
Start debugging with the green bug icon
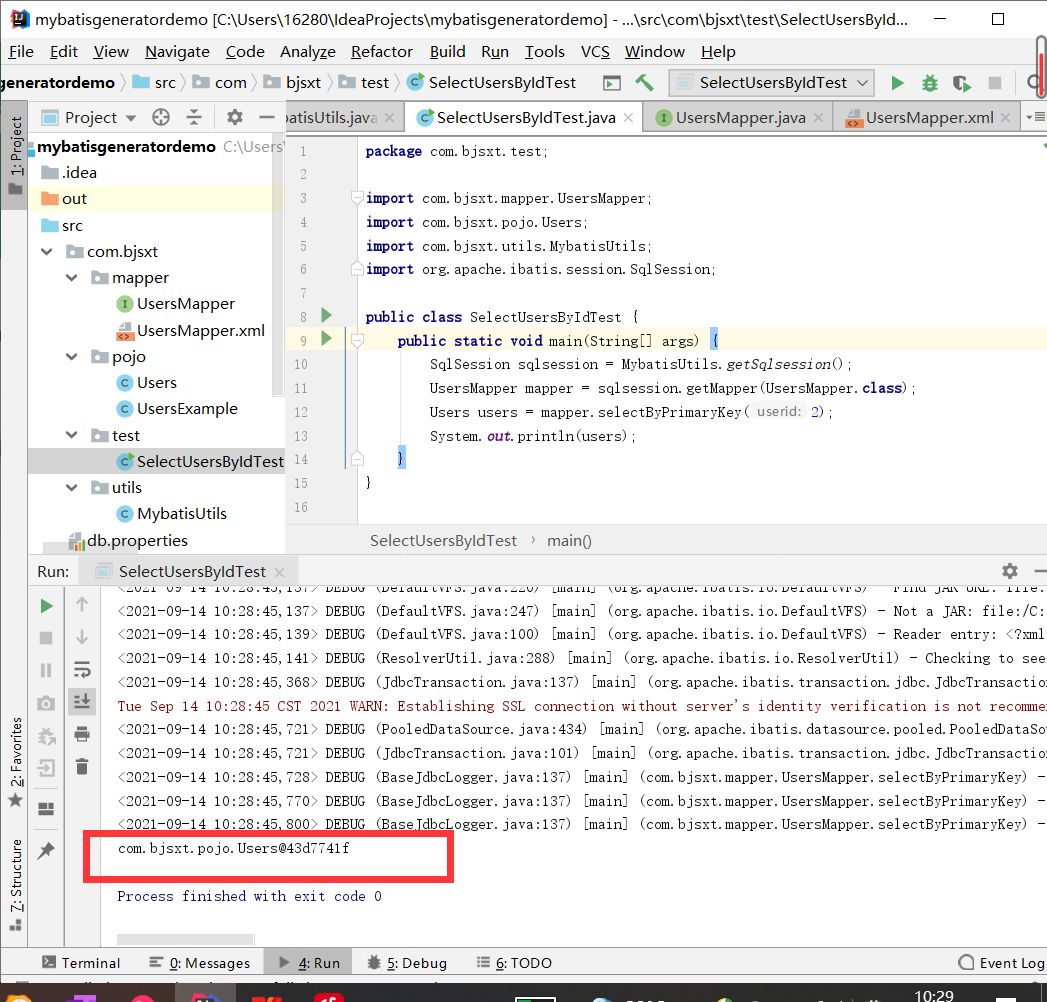929,83
